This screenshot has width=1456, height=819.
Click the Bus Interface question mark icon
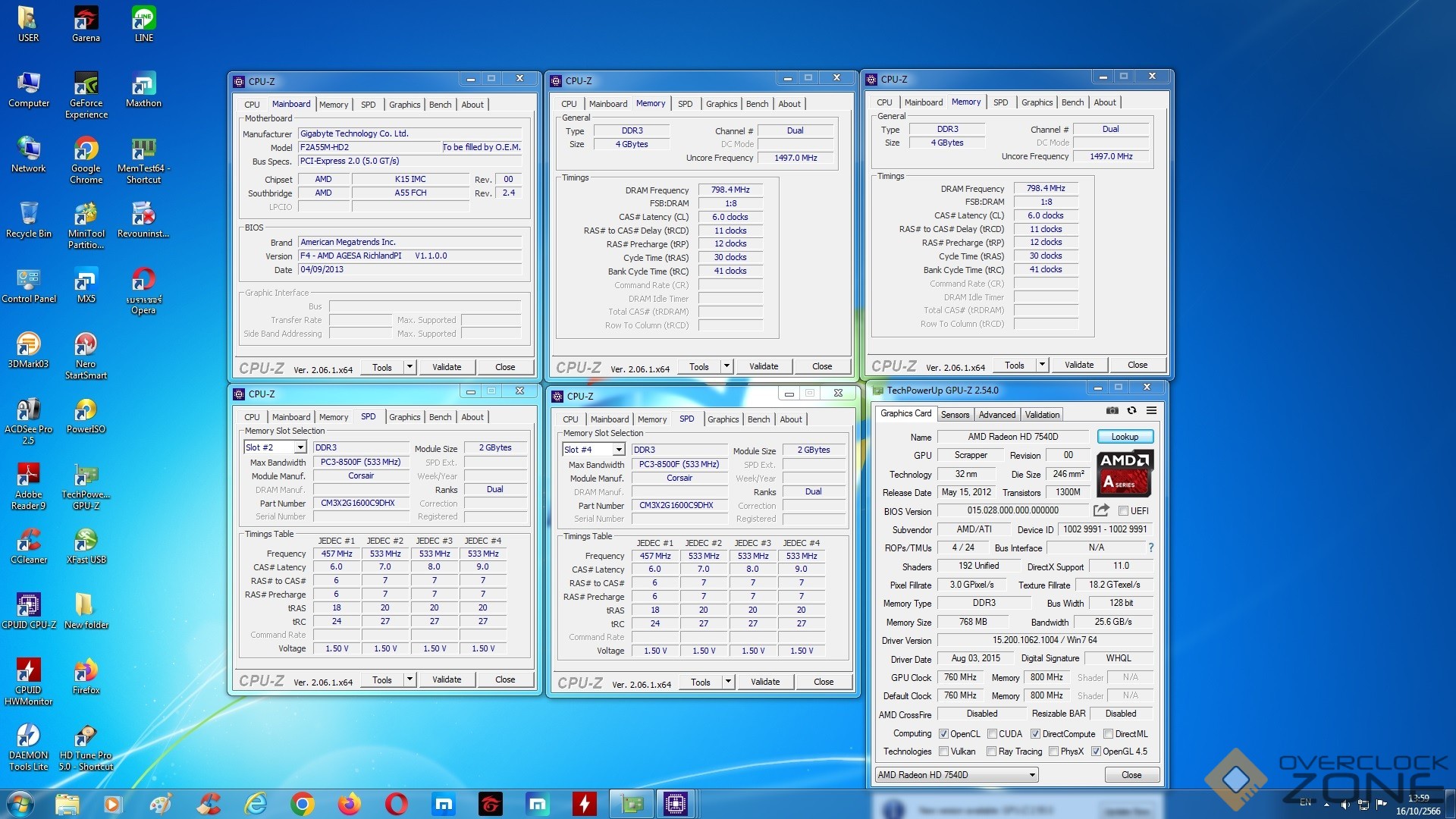tap(1150, 548)
